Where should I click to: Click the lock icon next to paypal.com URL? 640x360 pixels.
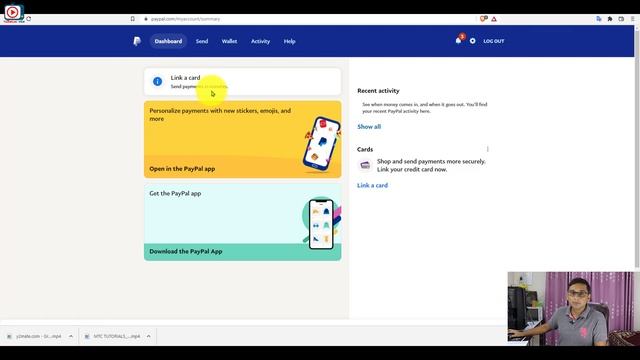146,19
